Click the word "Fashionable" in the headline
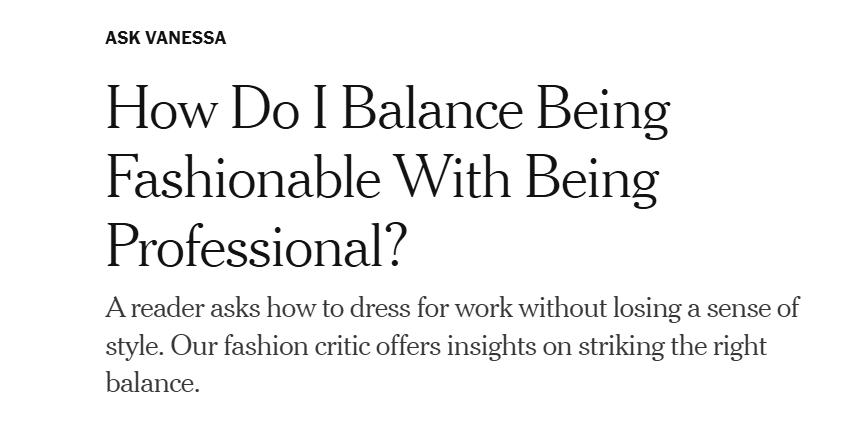This screenshot has height=425, width=856. [243, 178]
